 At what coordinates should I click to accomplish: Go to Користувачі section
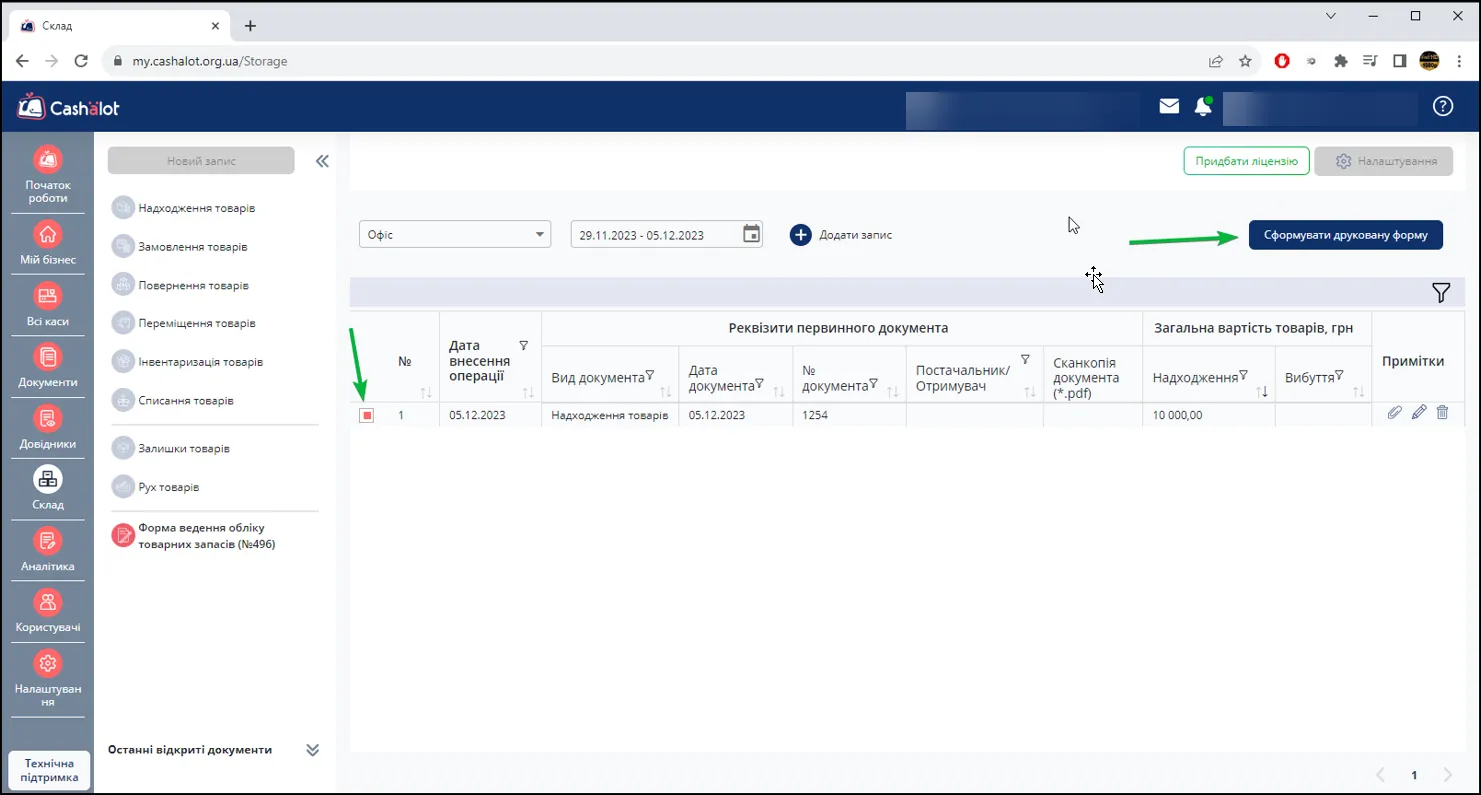click(48, 613)
